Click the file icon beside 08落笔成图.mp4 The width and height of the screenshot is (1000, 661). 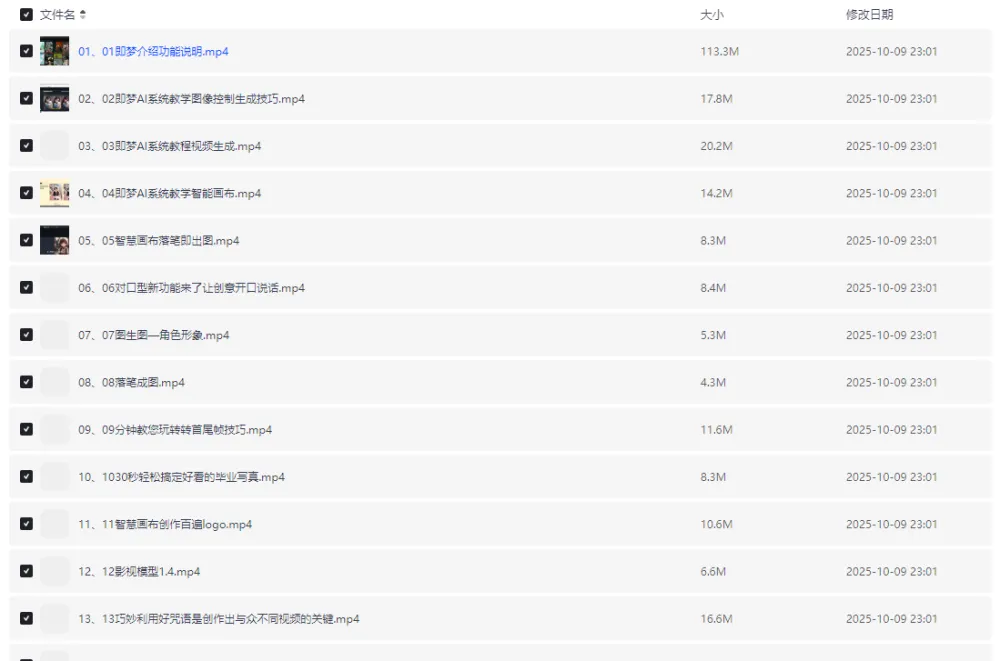54,382
